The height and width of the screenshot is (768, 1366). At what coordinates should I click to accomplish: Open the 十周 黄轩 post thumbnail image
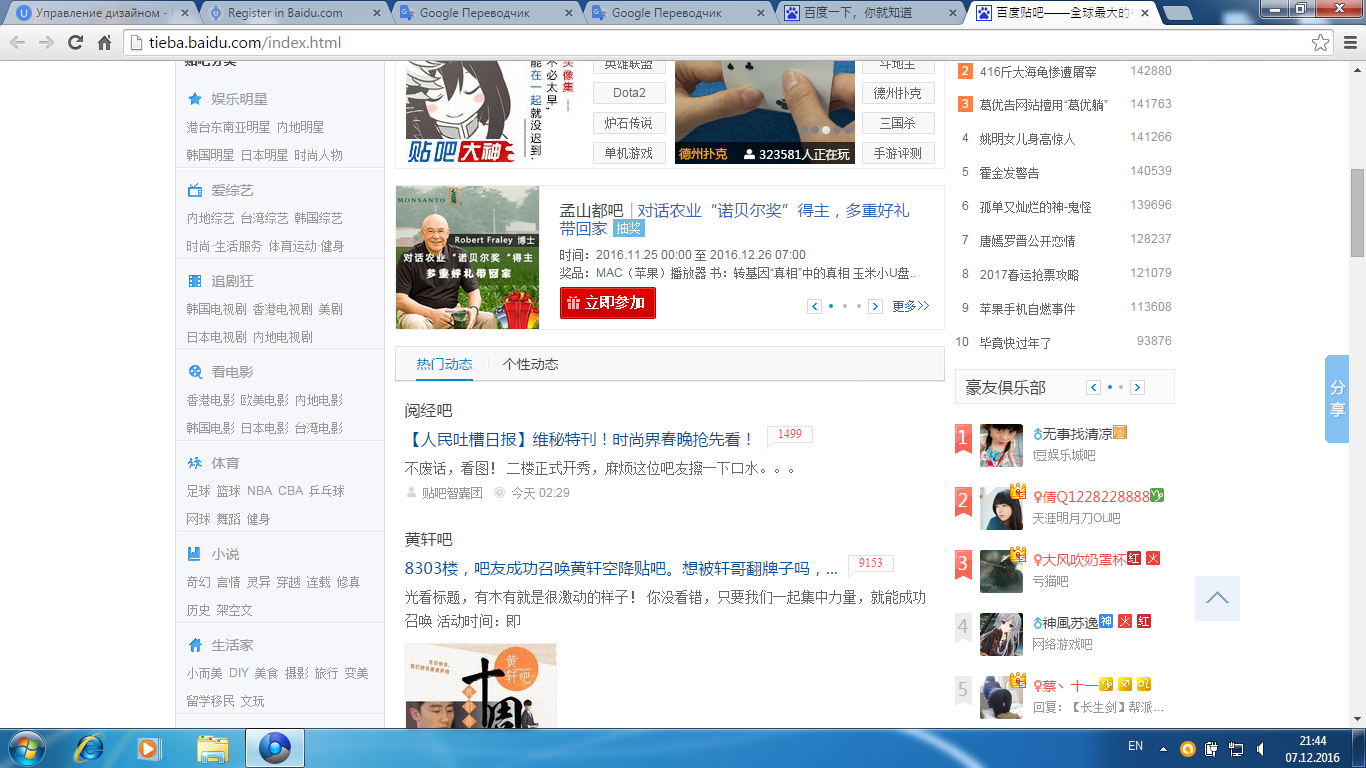coord(480,685)
